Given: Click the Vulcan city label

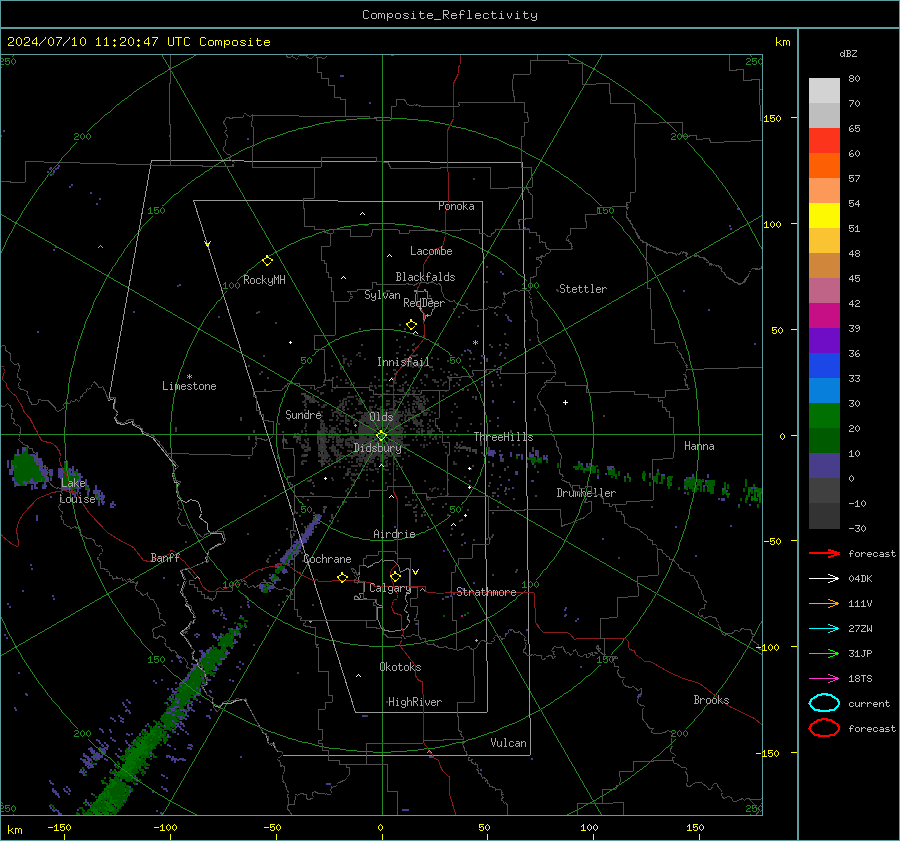Looking at the screenshot, I should click(x=508, y=743).
